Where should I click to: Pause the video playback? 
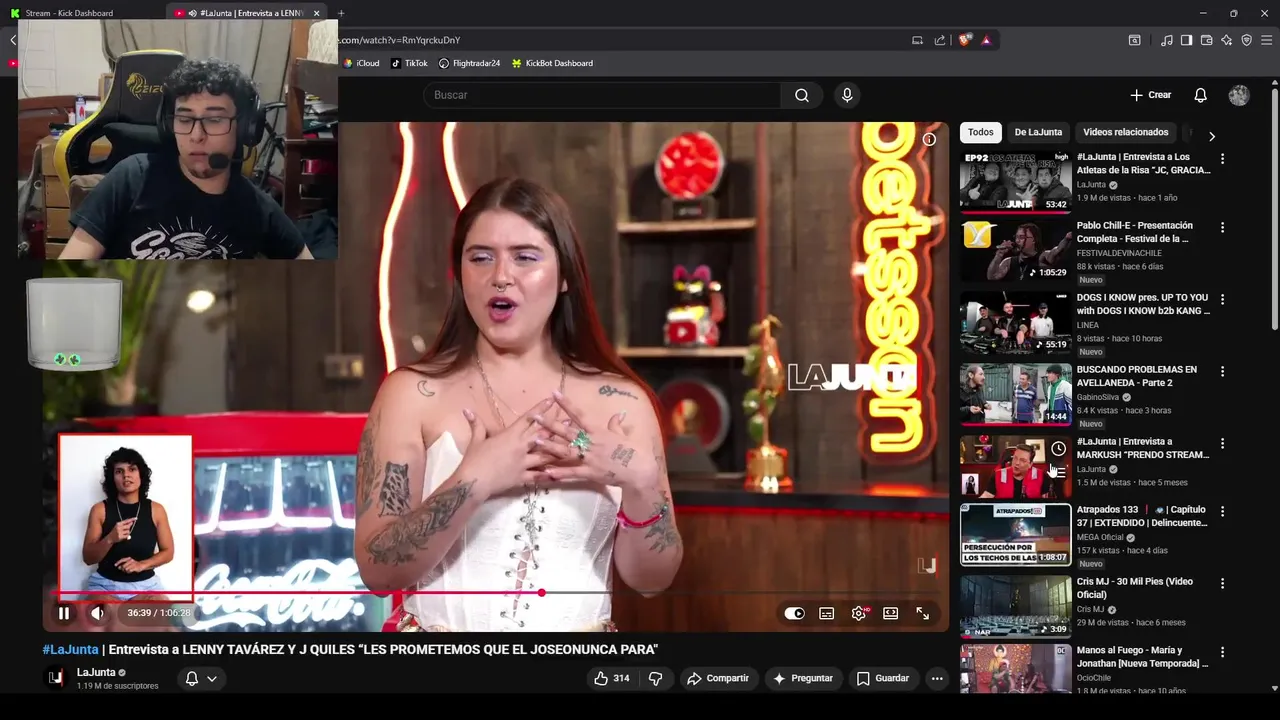click(x=64, y=613)
